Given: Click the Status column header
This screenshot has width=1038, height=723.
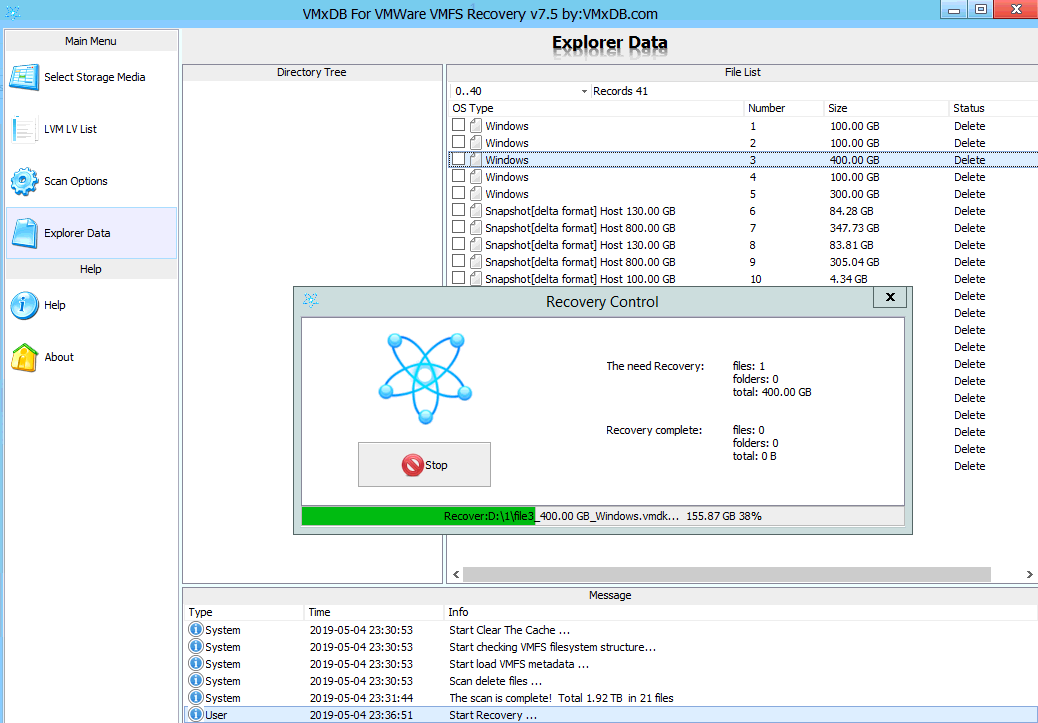Looking at the screenshot, I should pyautogui.click(x=993, y=108).
